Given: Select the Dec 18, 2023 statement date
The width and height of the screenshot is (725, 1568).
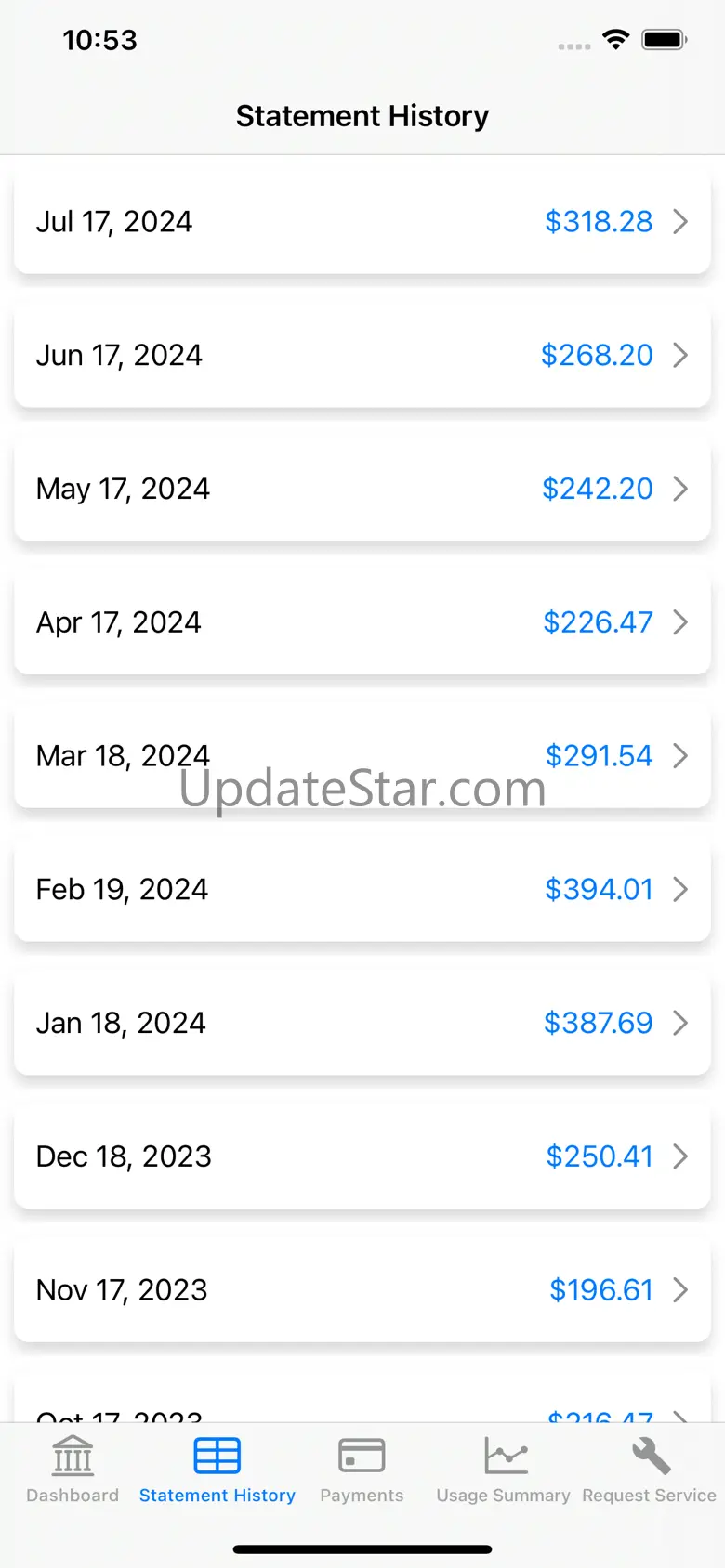Looking at the screenshot, I should point(124,1156).
